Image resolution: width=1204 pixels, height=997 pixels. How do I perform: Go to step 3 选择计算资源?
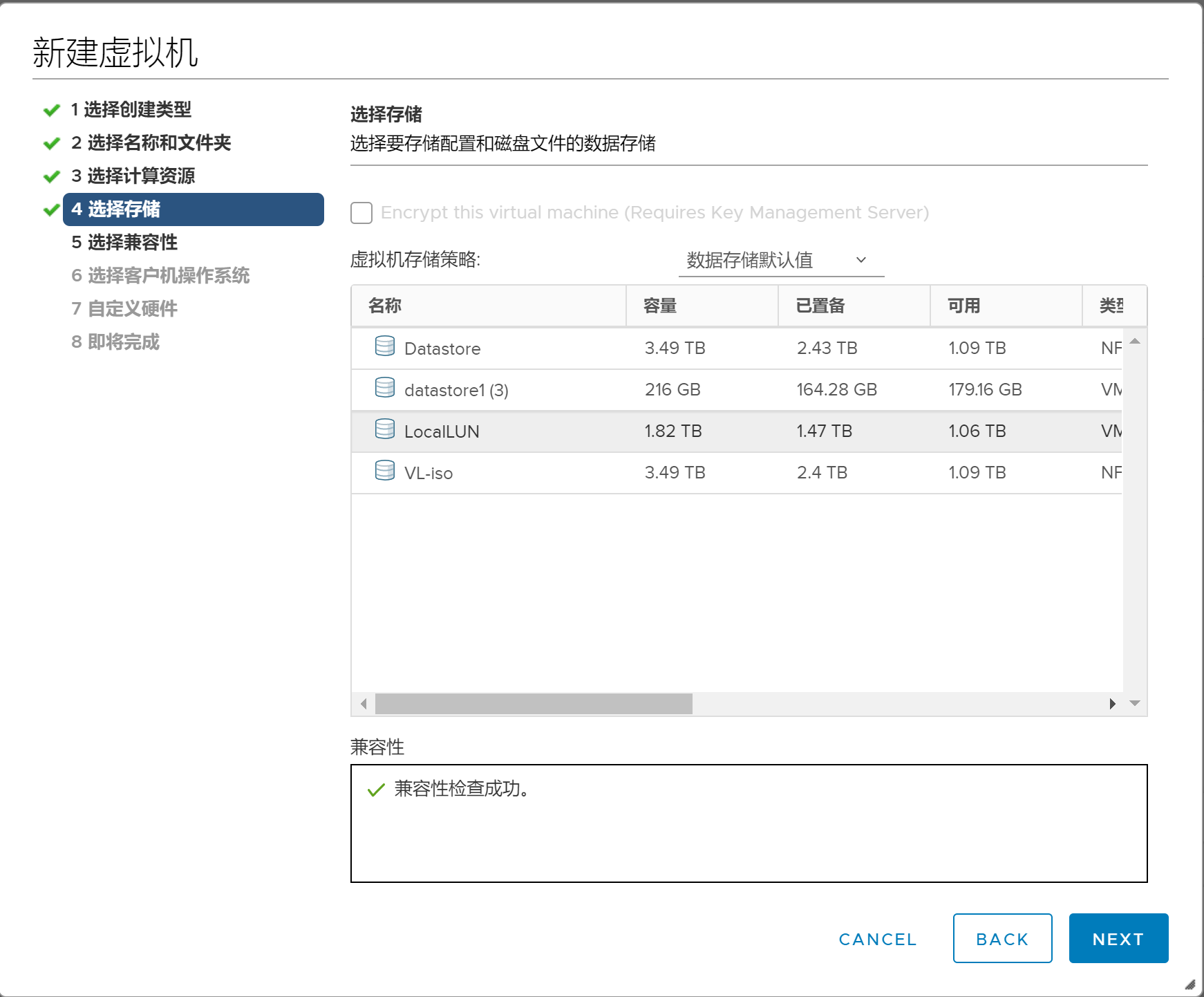point(133,176)
